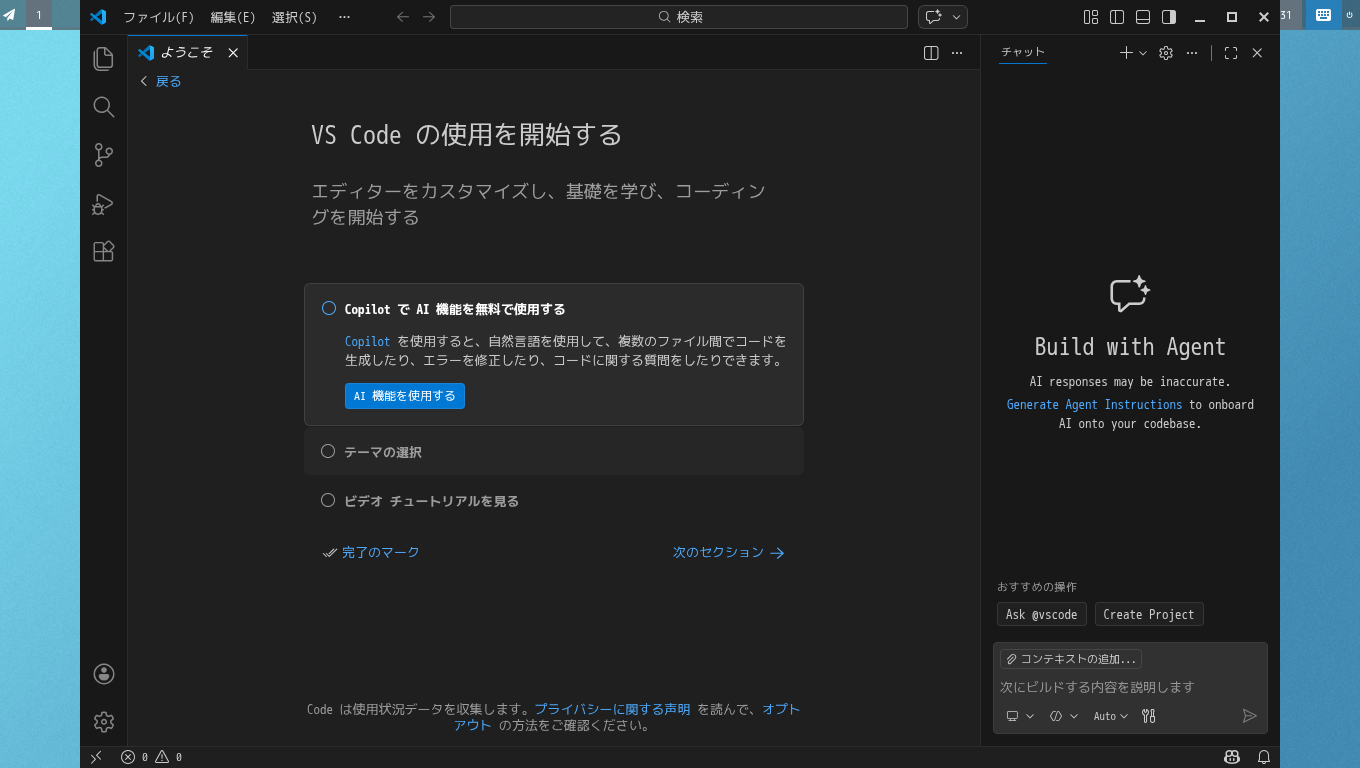Open the Extensions view
The width and height of the screenshot is (1360, 768).
click(x=103, y=252)
